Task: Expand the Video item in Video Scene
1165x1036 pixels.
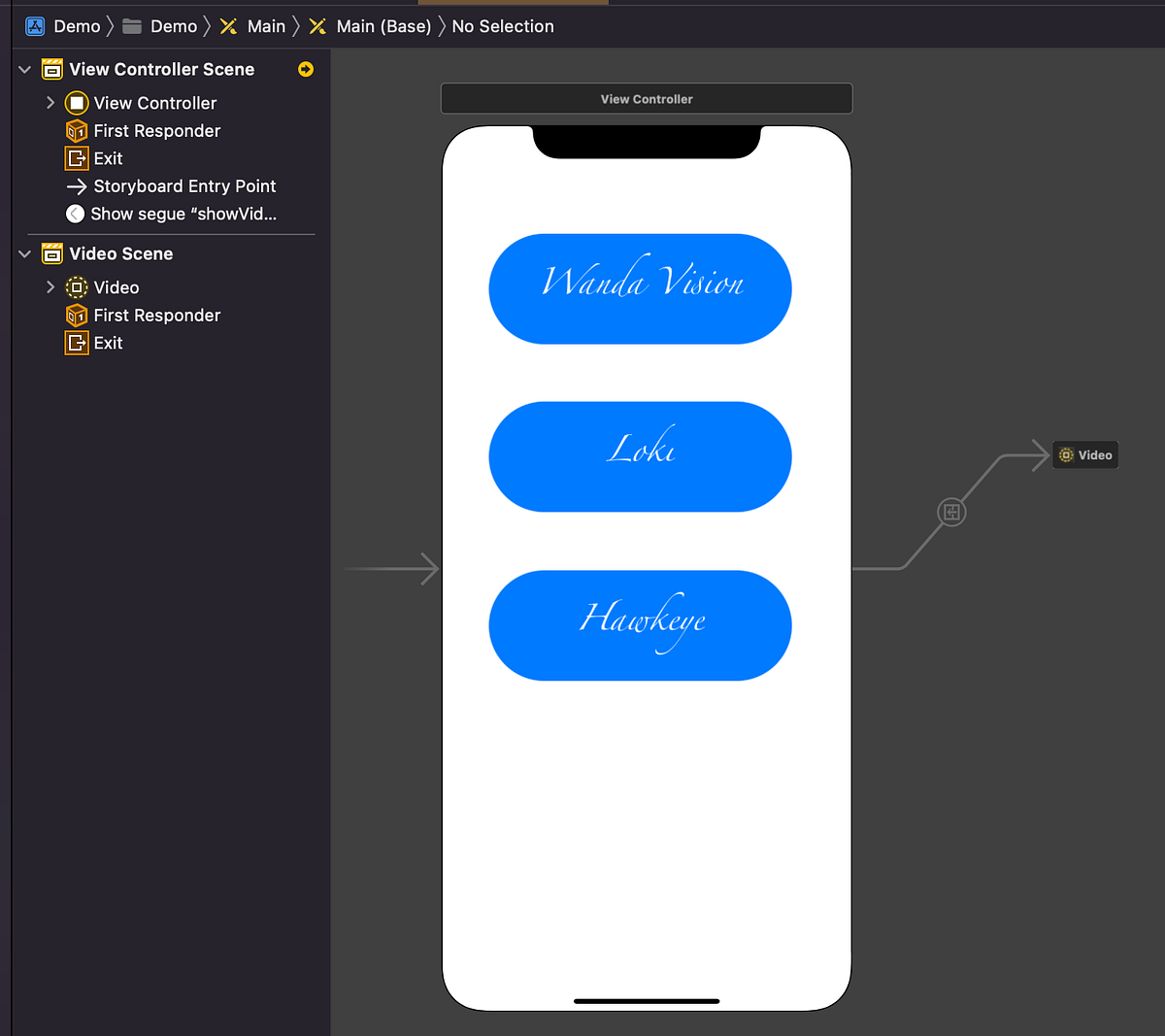Action: point(50,287)
